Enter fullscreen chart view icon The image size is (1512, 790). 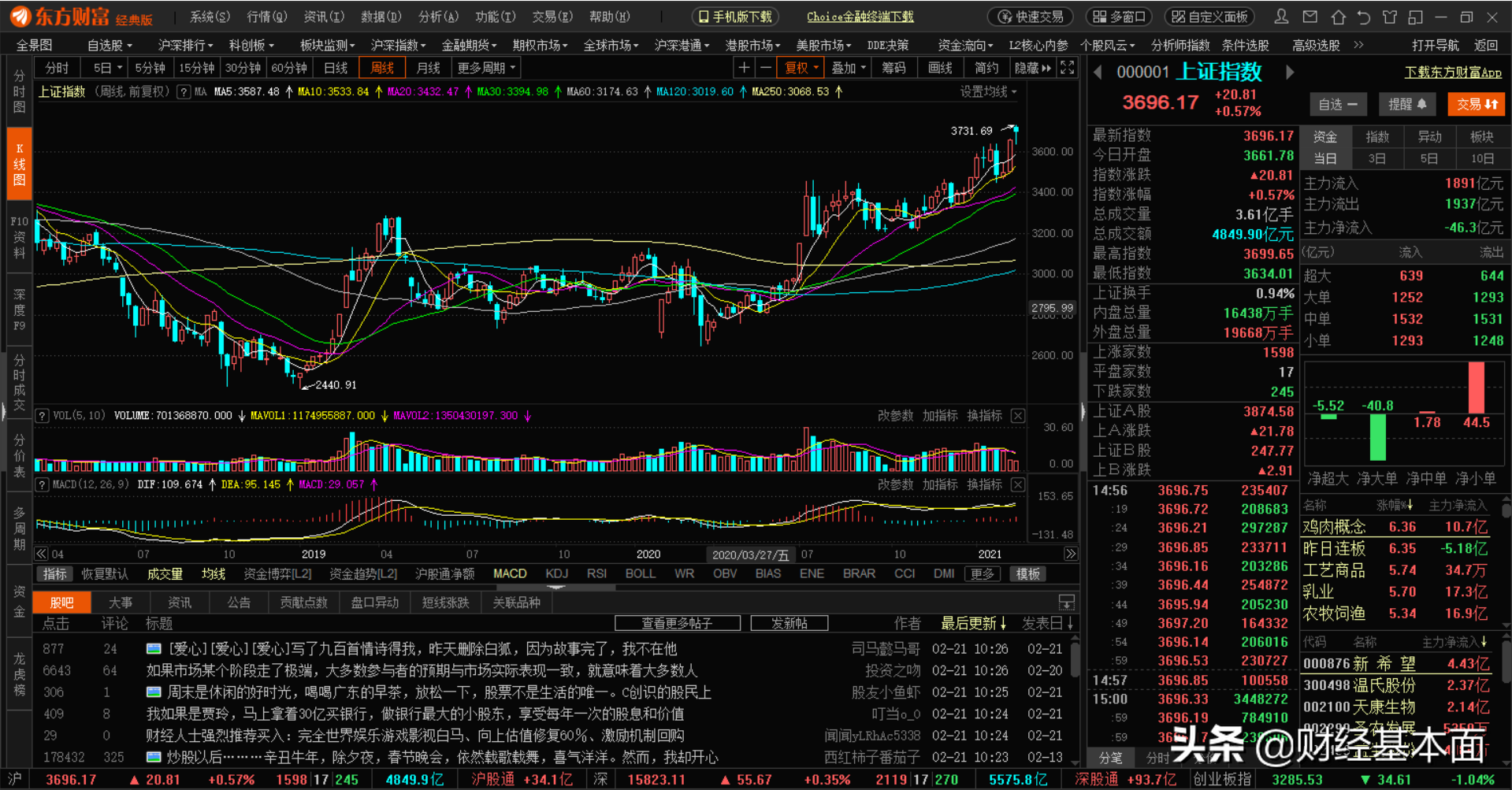tap(1067, 68)
